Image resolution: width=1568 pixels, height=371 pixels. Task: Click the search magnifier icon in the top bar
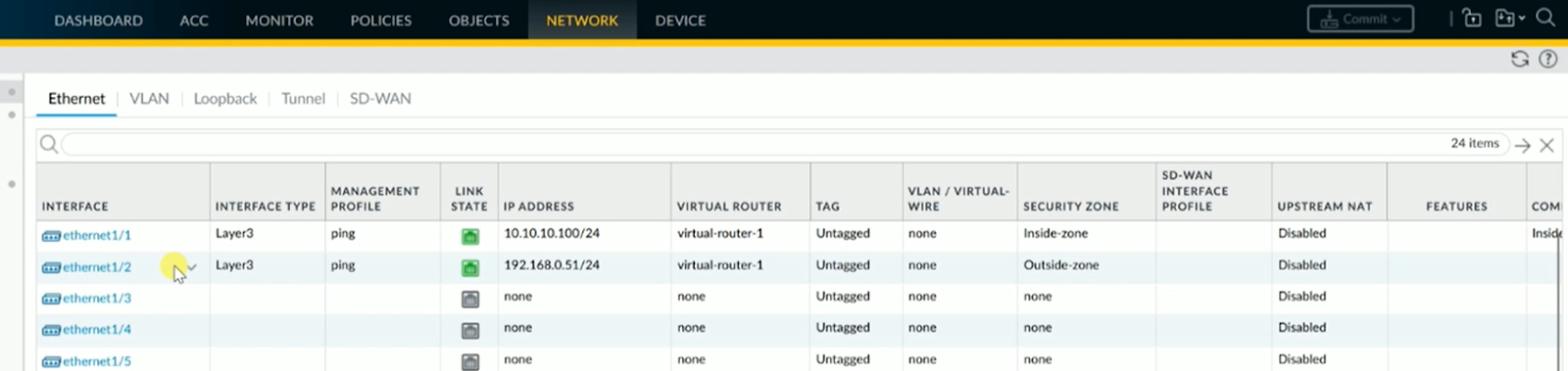(1545, 18)
